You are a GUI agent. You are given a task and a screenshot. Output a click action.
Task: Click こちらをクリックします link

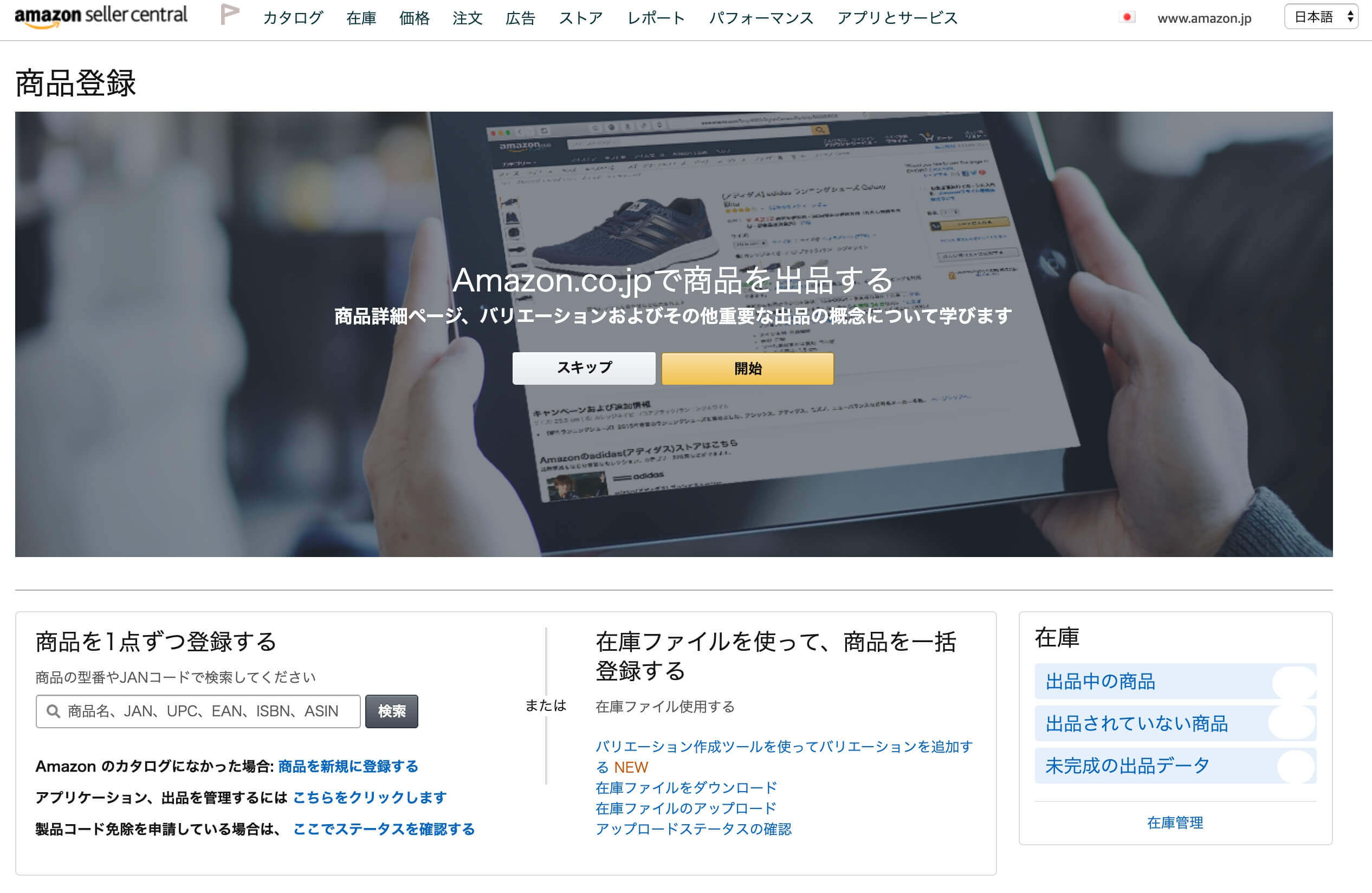[x=370, y=797]
